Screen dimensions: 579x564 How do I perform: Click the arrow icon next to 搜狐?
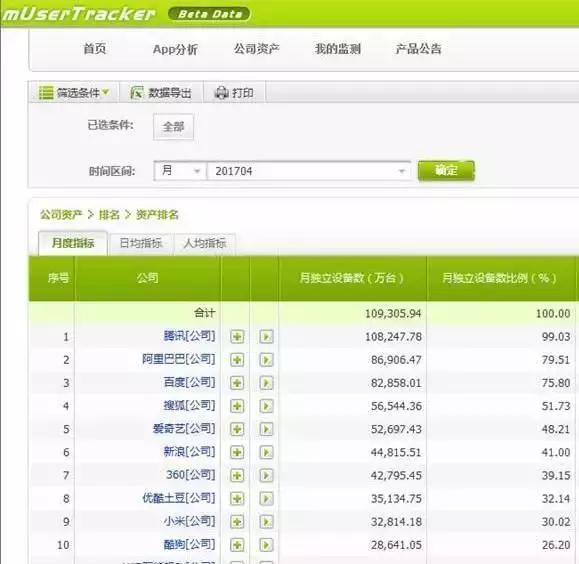pos(266,406)
